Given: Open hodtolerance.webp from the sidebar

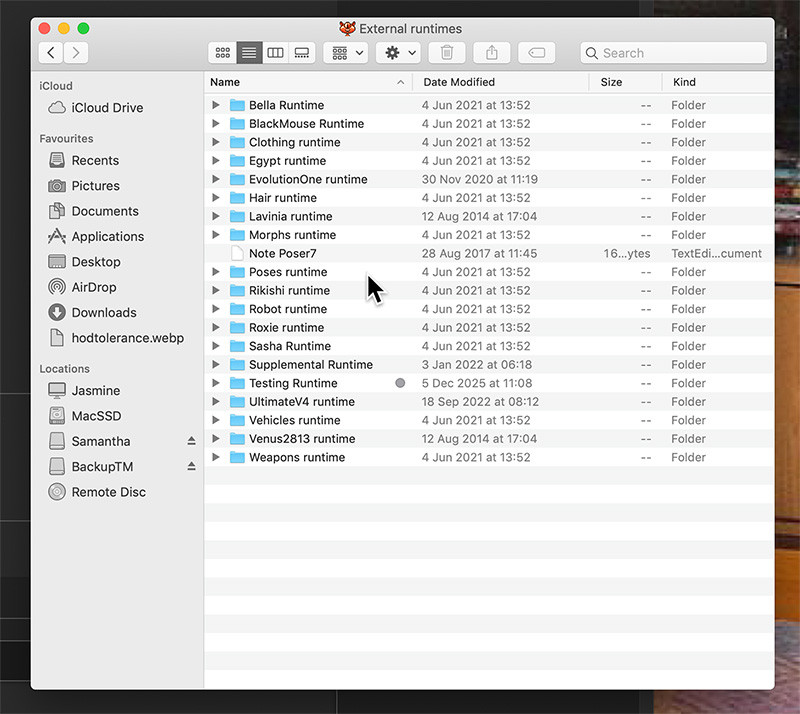Looking at the screenshot, I should pos(116,338).
